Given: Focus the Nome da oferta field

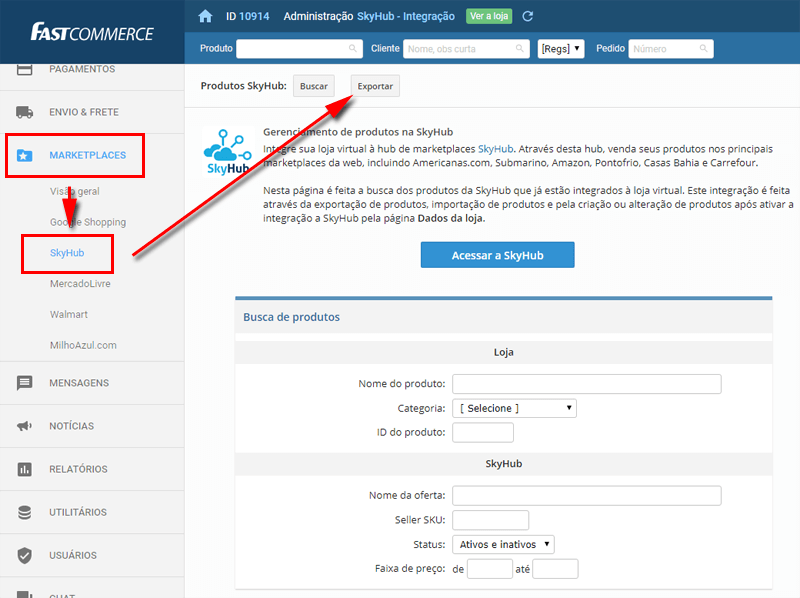Looking at the screenshot, I should coord(587,495).
